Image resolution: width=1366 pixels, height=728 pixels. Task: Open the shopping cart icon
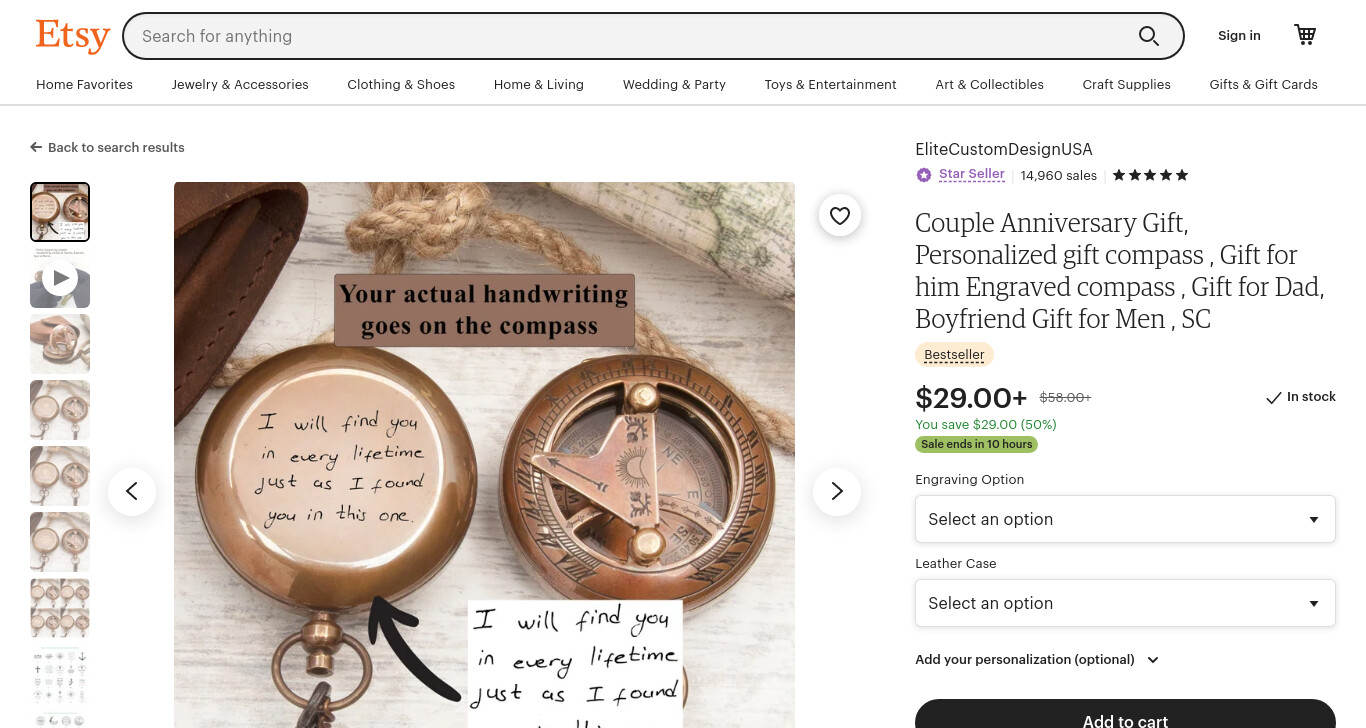pyautogui.click(x=1305, y=35)
